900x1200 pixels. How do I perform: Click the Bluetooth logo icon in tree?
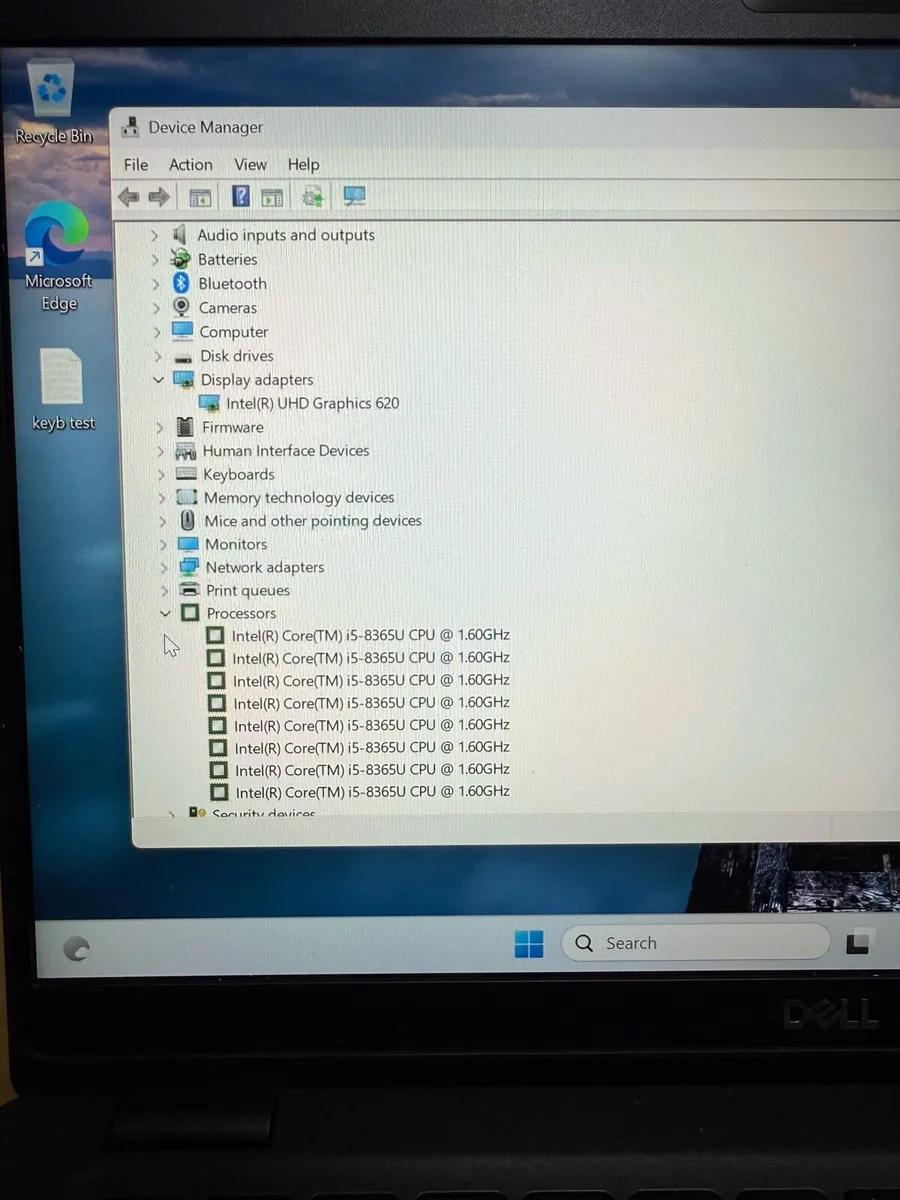tap(181, 283)
